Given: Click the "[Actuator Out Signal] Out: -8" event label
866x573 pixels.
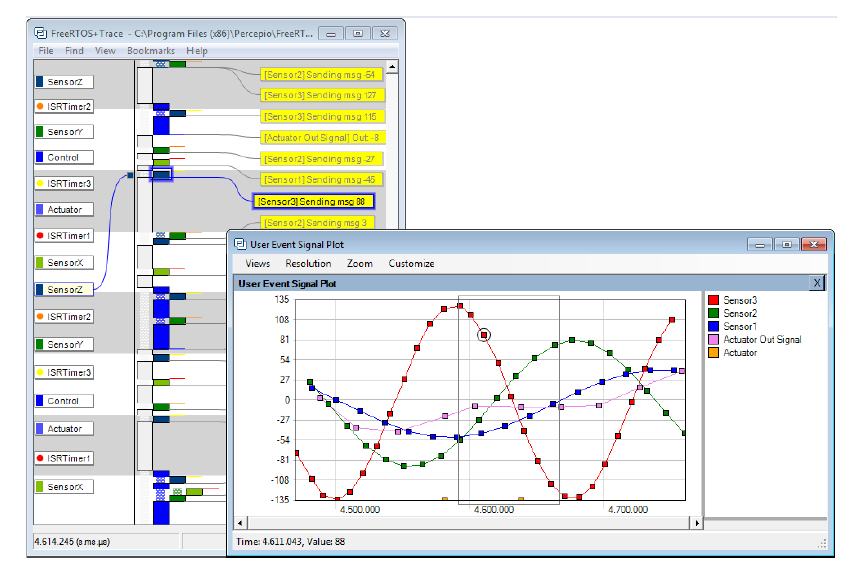Looking at the screenshot, I should pos(322,138).
